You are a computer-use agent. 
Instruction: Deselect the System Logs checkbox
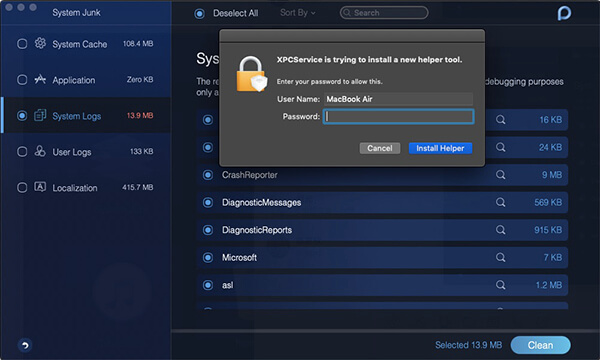click(x=22, y=116)
